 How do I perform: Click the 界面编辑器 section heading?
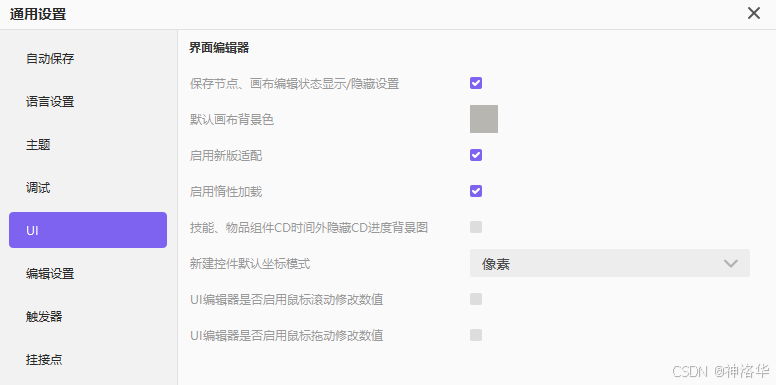(219, 48)
